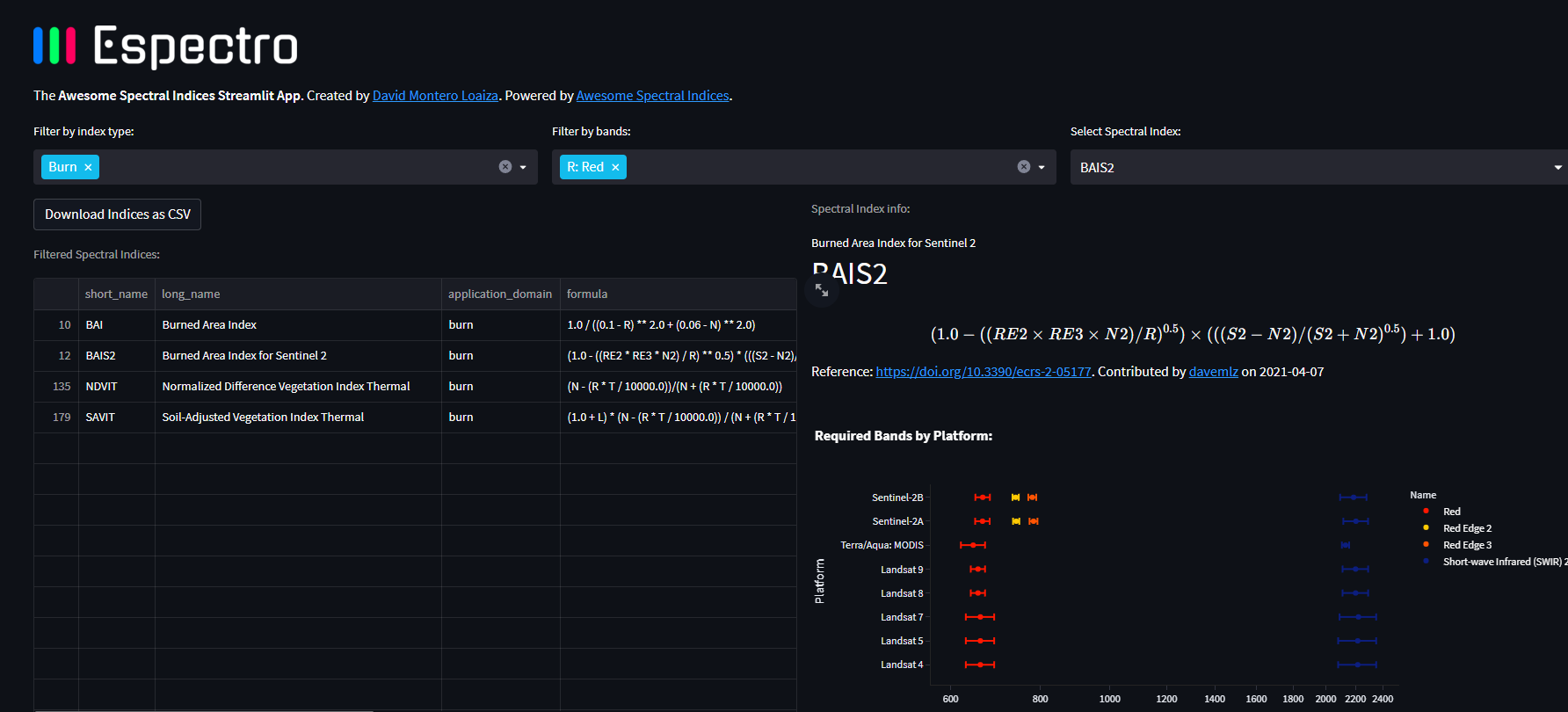Click the NDVIT formula cell
The width and height of the screenshot is (1568, 712).
(x=679, y=387)
